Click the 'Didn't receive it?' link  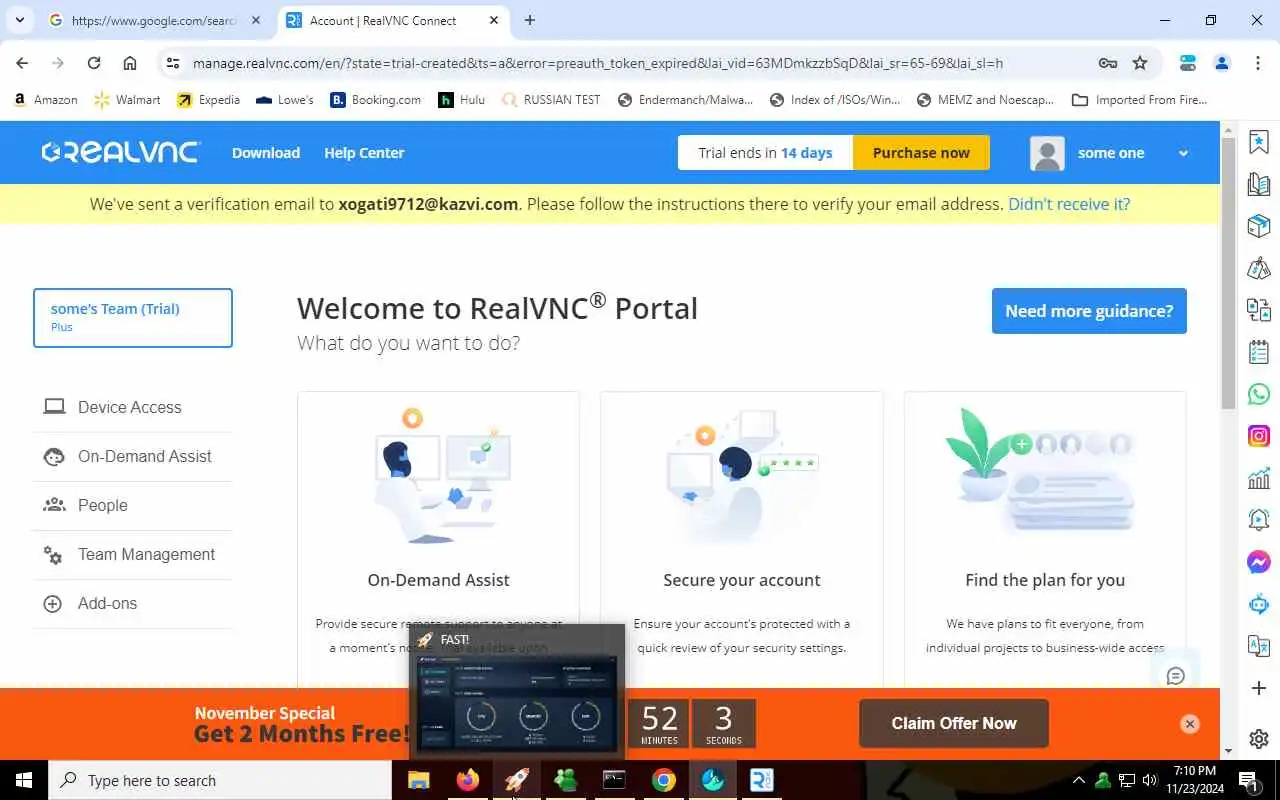[1069, 204]
